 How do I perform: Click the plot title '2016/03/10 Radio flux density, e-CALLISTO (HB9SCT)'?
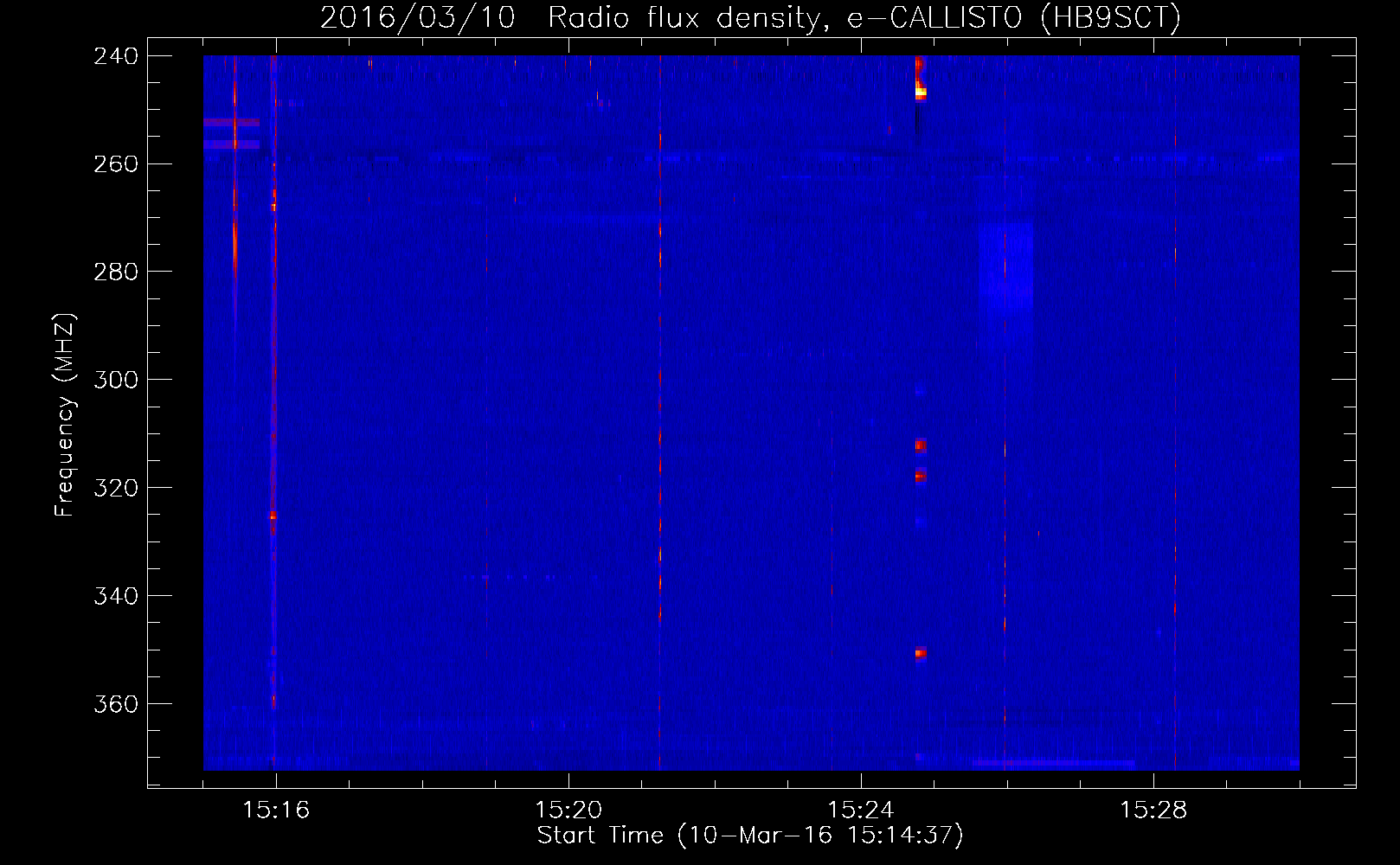(750, 17)
